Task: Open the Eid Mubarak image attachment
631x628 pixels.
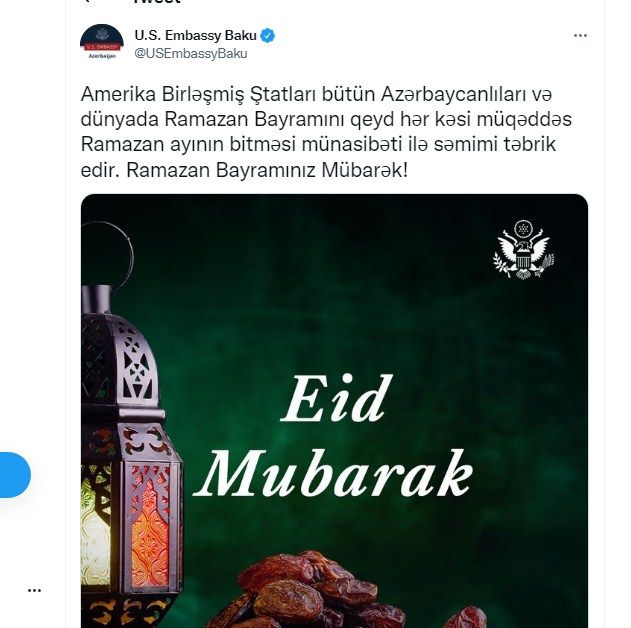Action: [x=334, y=411]
